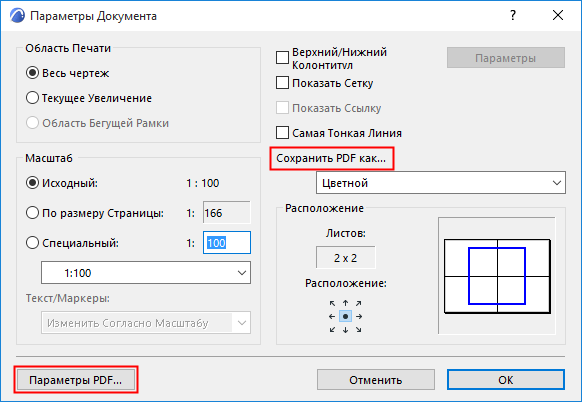Open the Параметры PDF... button
The image size is (582, 402).
tap(76, 380)
